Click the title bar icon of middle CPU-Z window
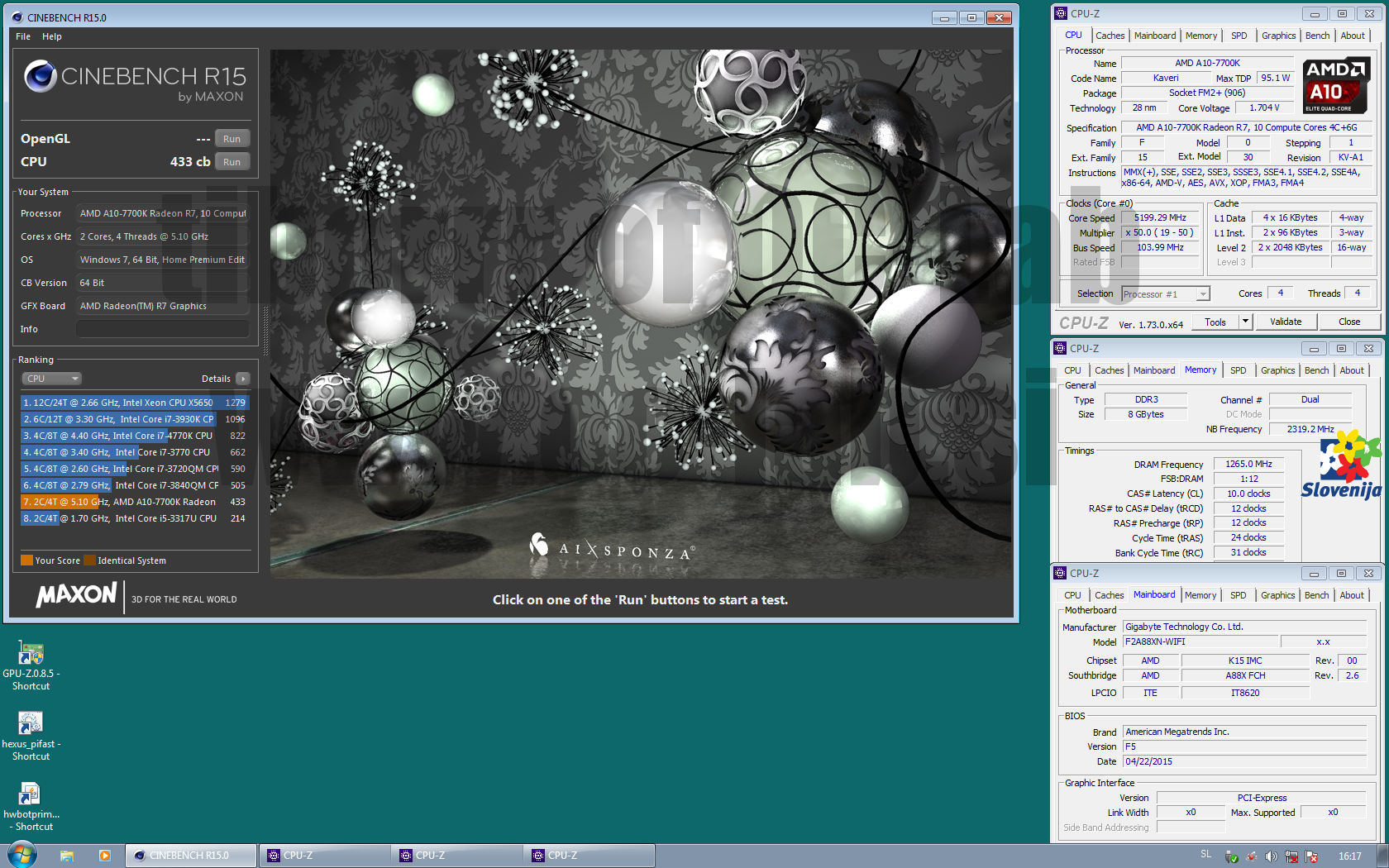The image size is (1389, 868). coord(1060,348)
